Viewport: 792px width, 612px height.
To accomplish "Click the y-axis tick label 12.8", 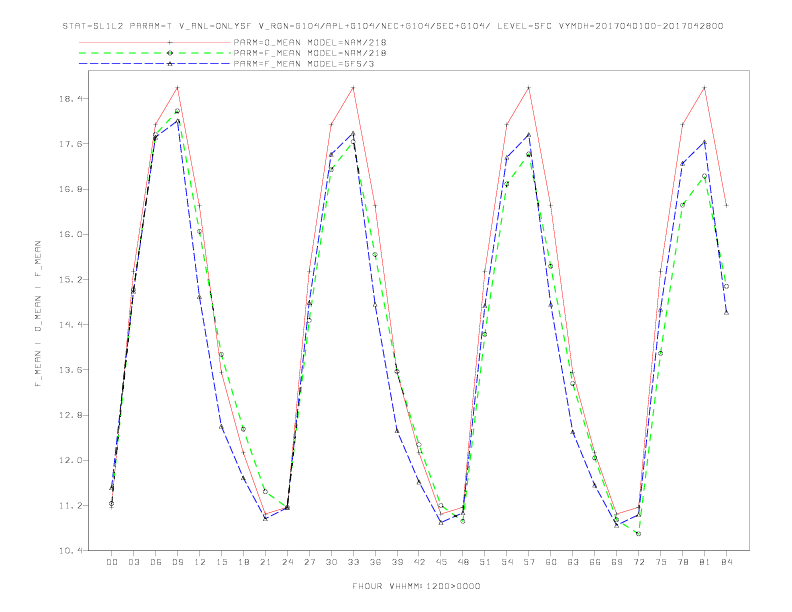I will pos(69,415).
